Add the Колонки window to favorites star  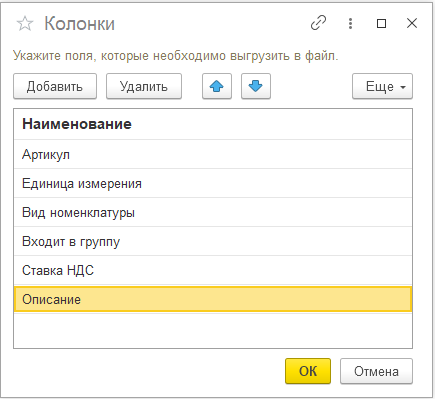pos(25,24)
